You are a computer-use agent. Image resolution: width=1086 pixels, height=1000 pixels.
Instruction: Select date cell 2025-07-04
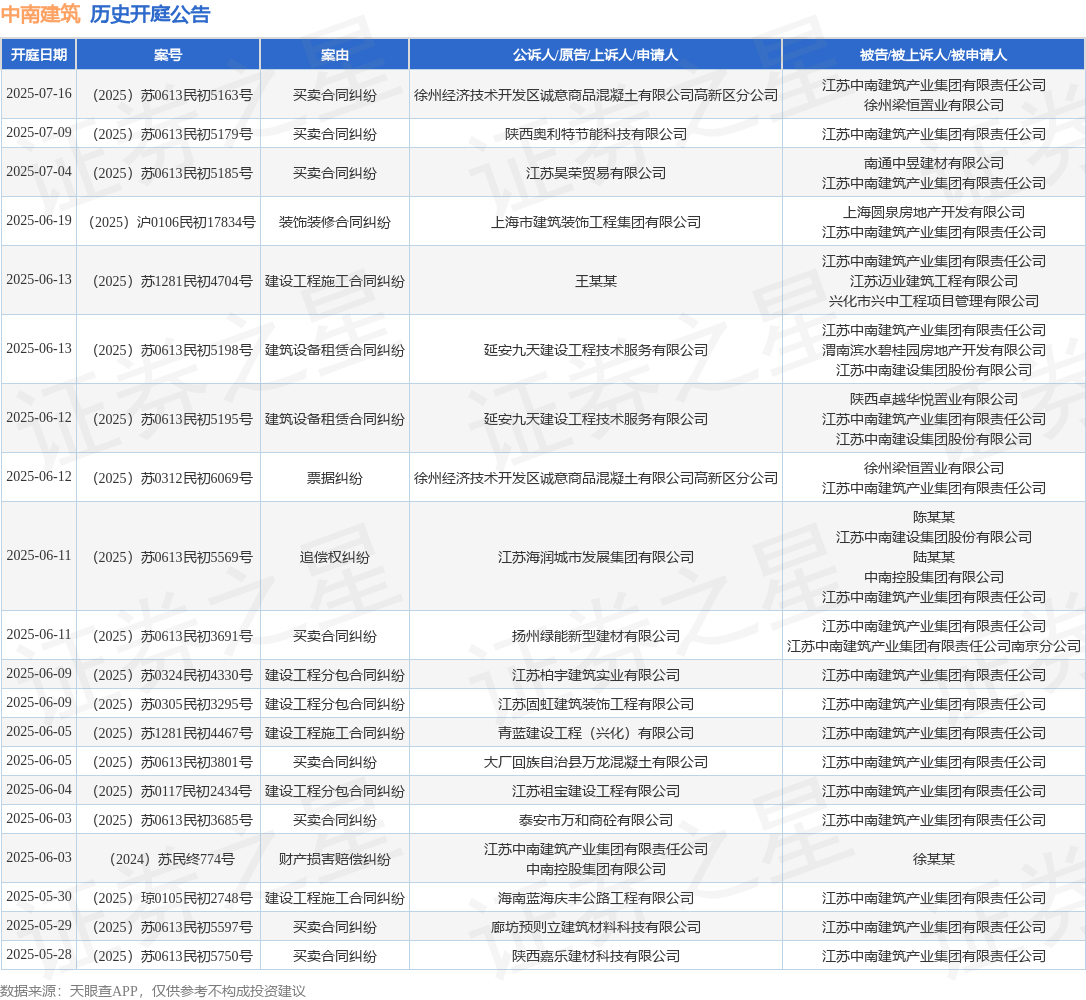point(39,171)
